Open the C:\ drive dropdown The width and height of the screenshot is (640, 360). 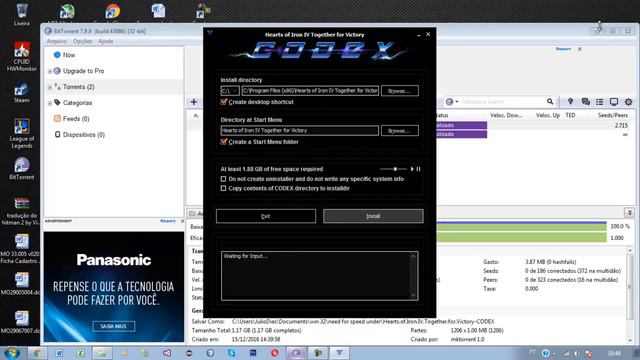coord(230,91)
